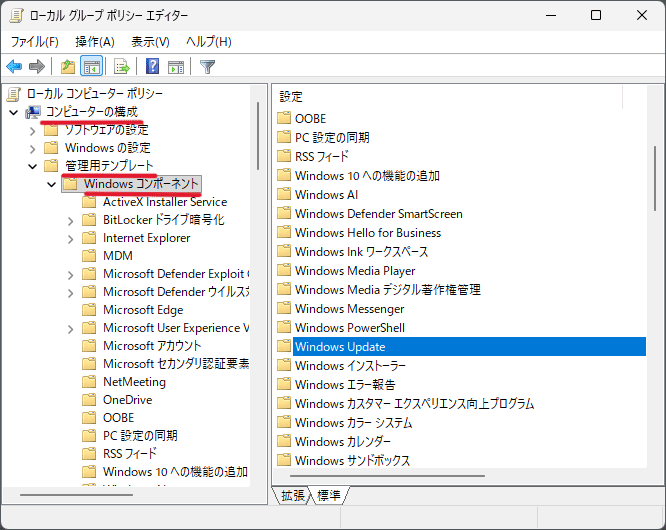Click the Windows カレンダー folder icon
This screenshot has width=666, height=530.
pos(284,442)
